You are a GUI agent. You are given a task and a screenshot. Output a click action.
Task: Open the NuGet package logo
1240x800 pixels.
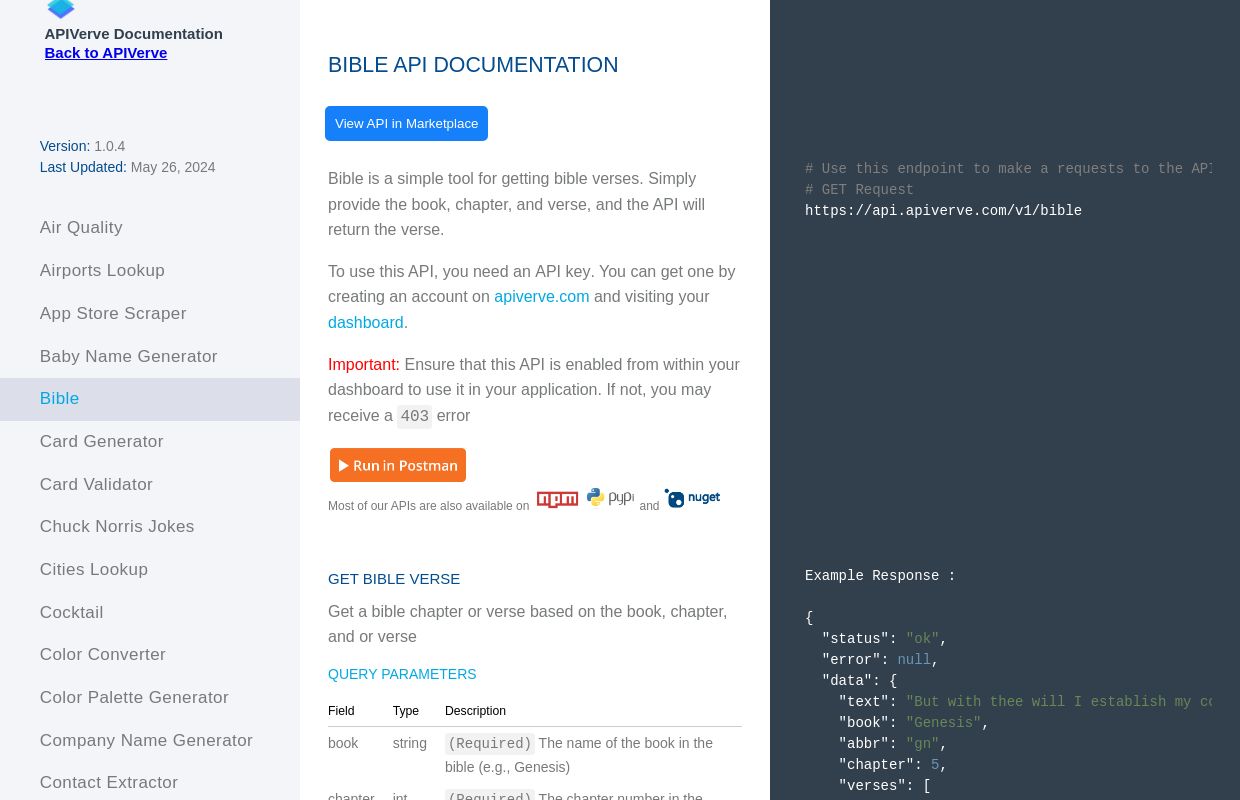pyautogui.click(x=692, y=498)
